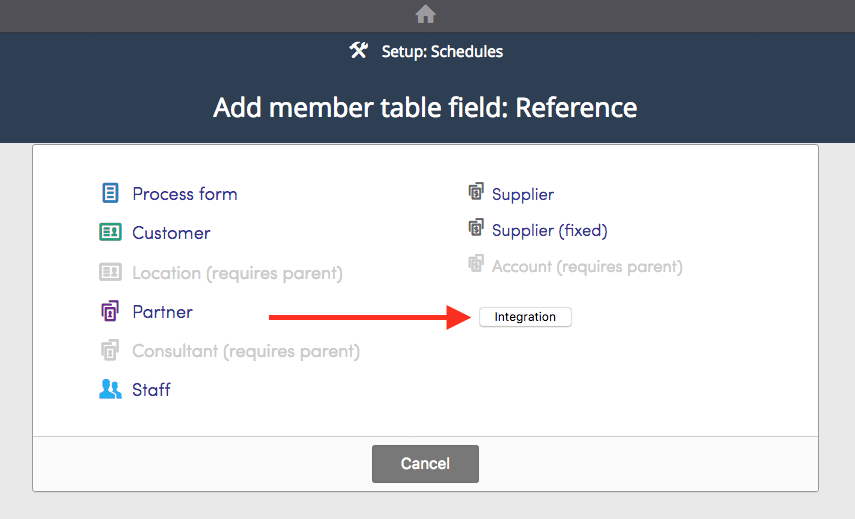The width and height of the screenshot is (855, 519).
Task: Pick the Staff reference option
Action: click(x=151, y=390)
